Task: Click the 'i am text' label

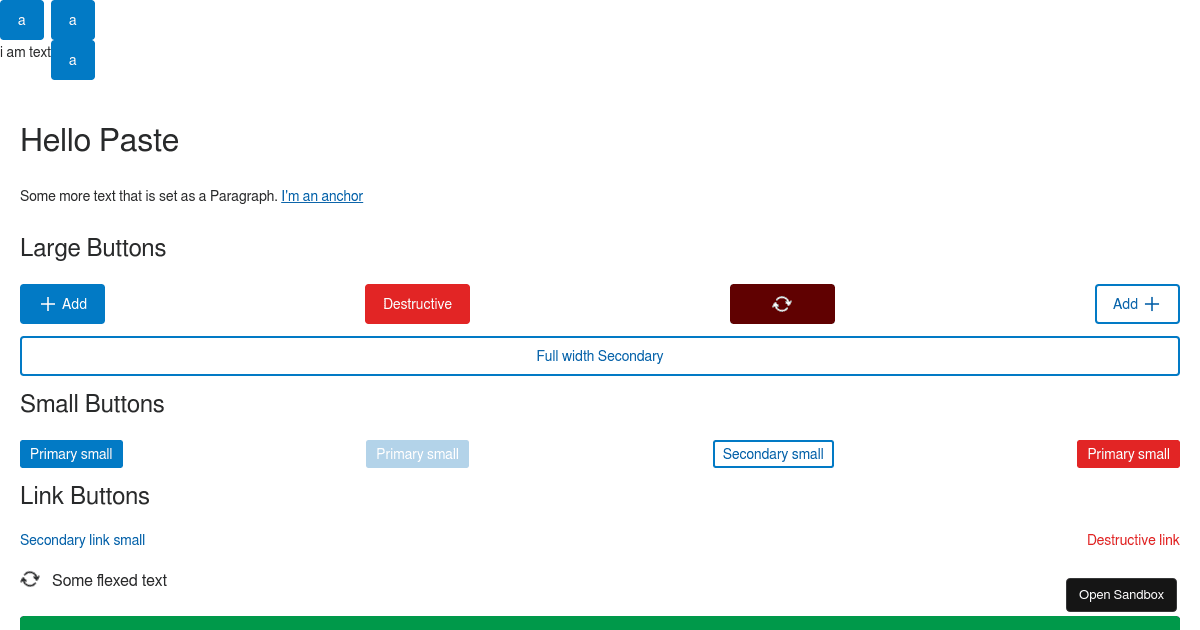Action: 25,52
